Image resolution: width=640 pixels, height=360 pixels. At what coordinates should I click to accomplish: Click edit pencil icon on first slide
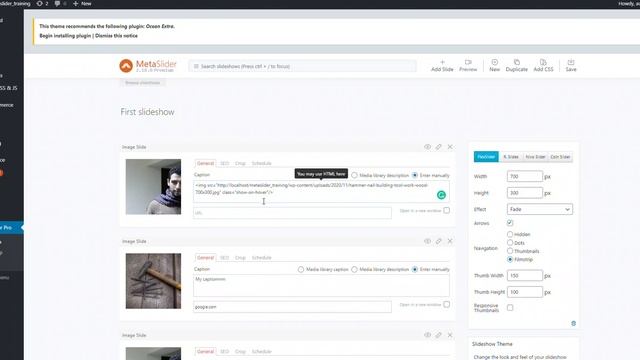tap(438, 147)
